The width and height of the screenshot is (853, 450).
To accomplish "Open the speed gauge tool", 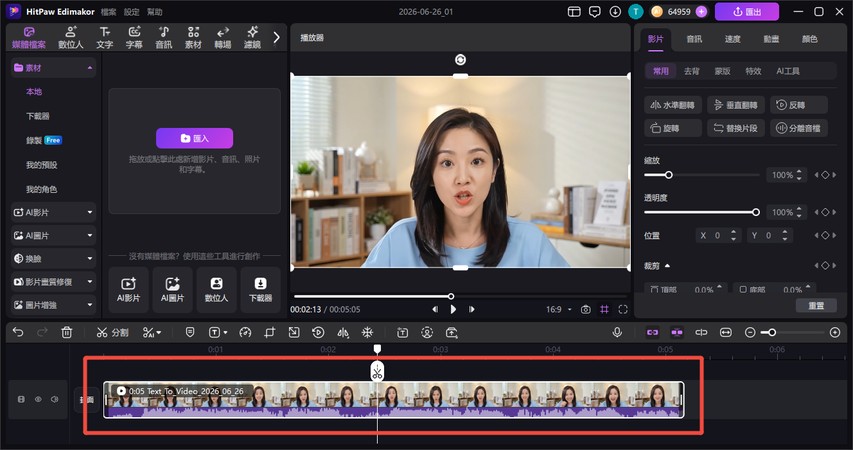I will tap(245, 332).
